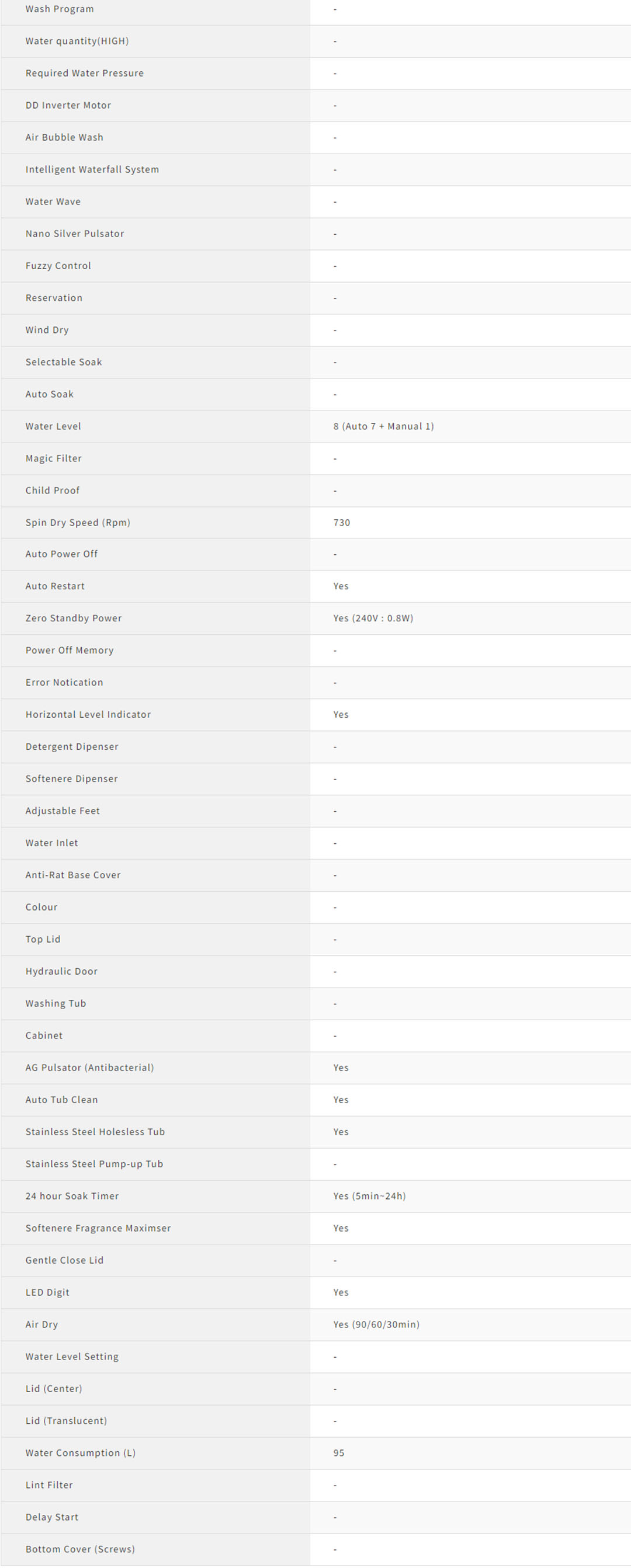This screenshot has height=1568, width=631.
Task: Click the "LED Digit" row label
Action: pos(47,1292)
